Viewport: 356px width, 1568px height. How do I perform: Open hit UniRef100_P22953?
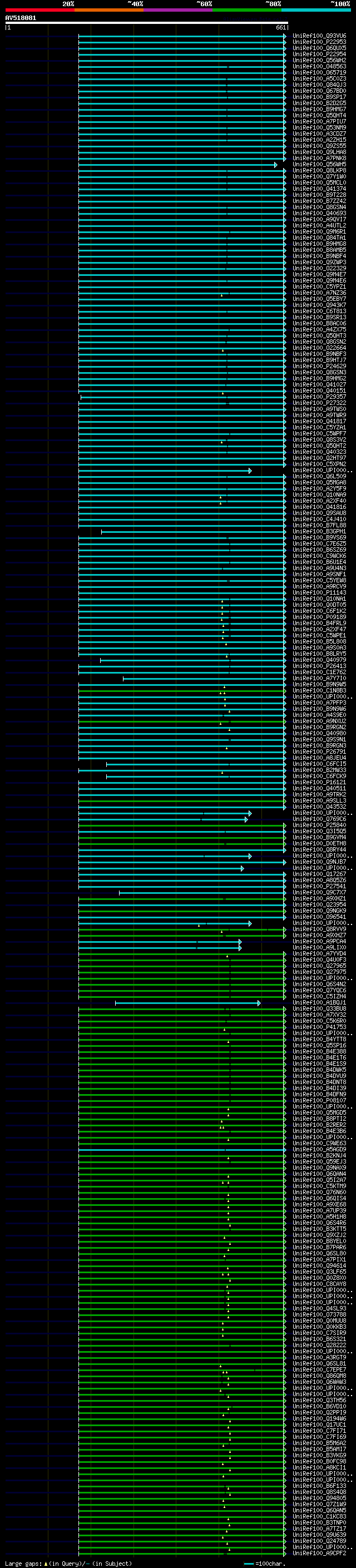tap(319, 42)
